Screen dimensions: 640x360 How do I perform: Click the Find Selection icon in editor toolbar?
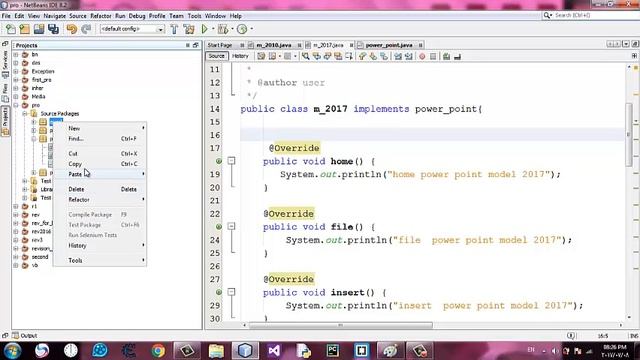(x=306, y=56)
